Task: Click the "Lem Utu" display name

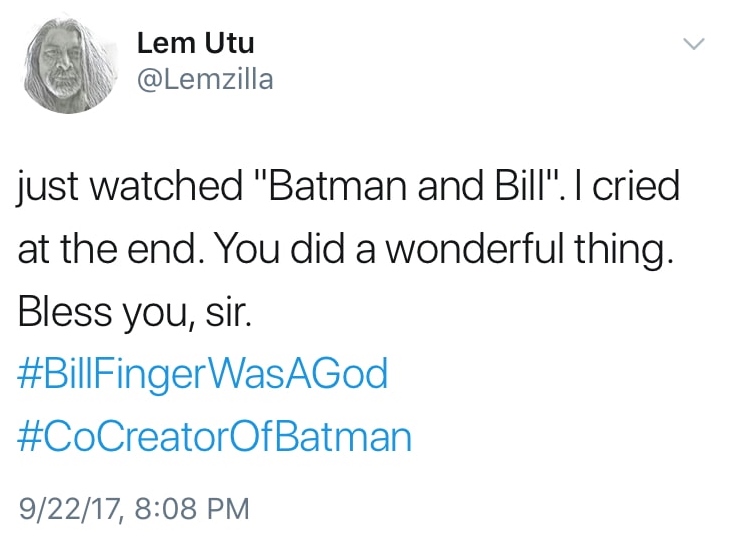Action: tap(195, 43)
